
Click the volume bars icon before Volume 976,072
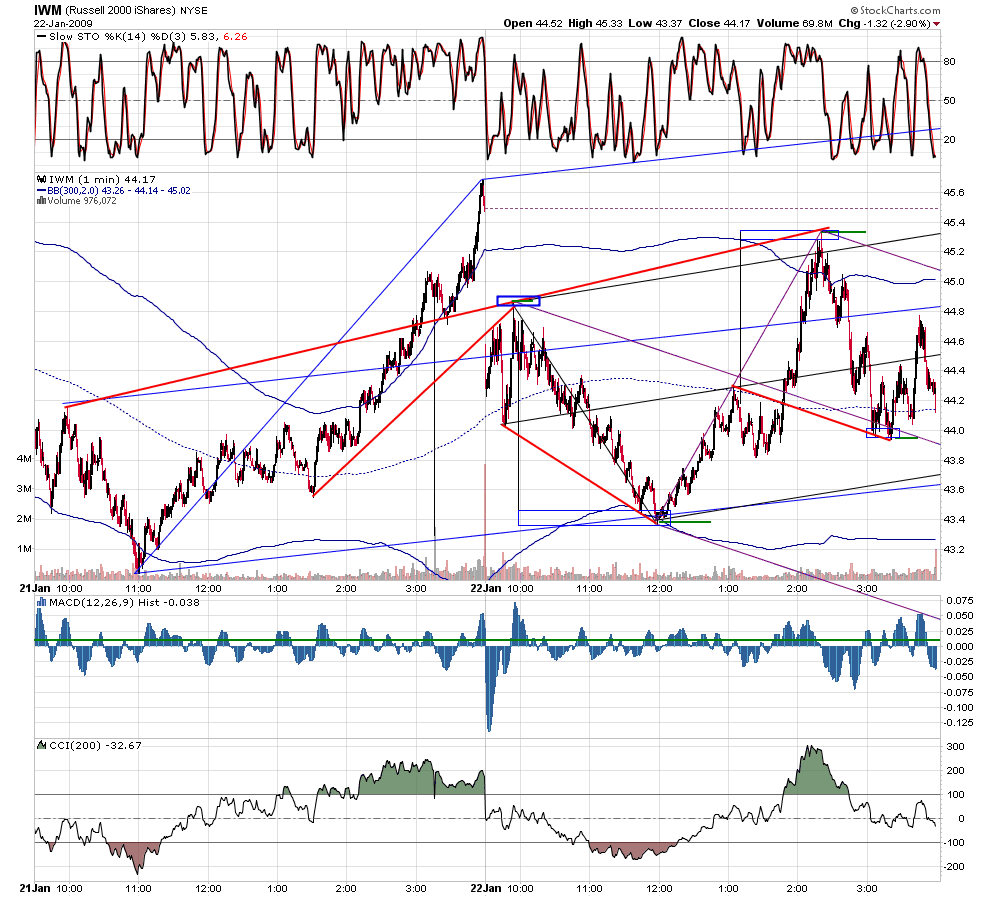click(42, 201)
